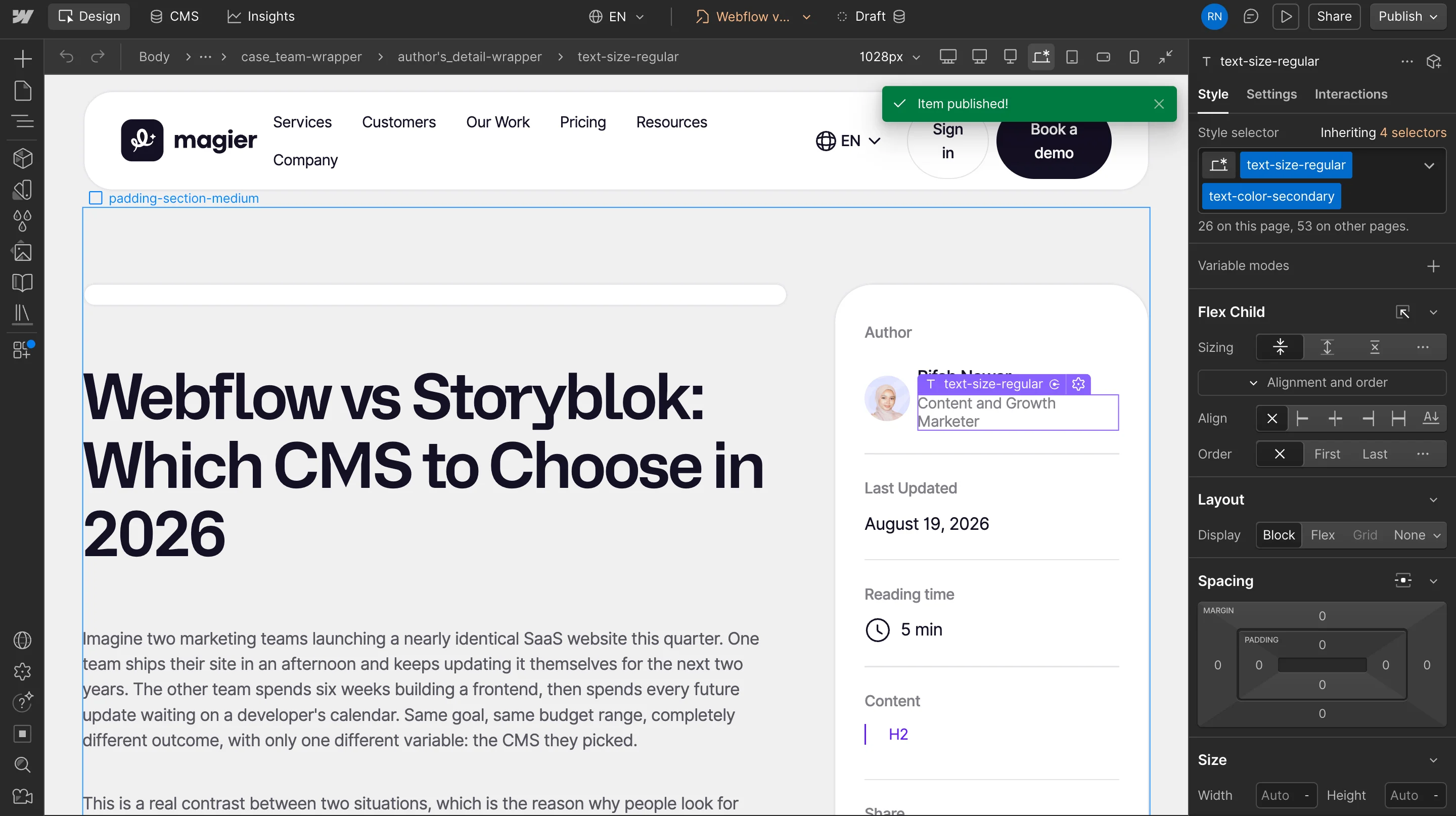Dismiss the Item published notification

tap(1159, 104)
